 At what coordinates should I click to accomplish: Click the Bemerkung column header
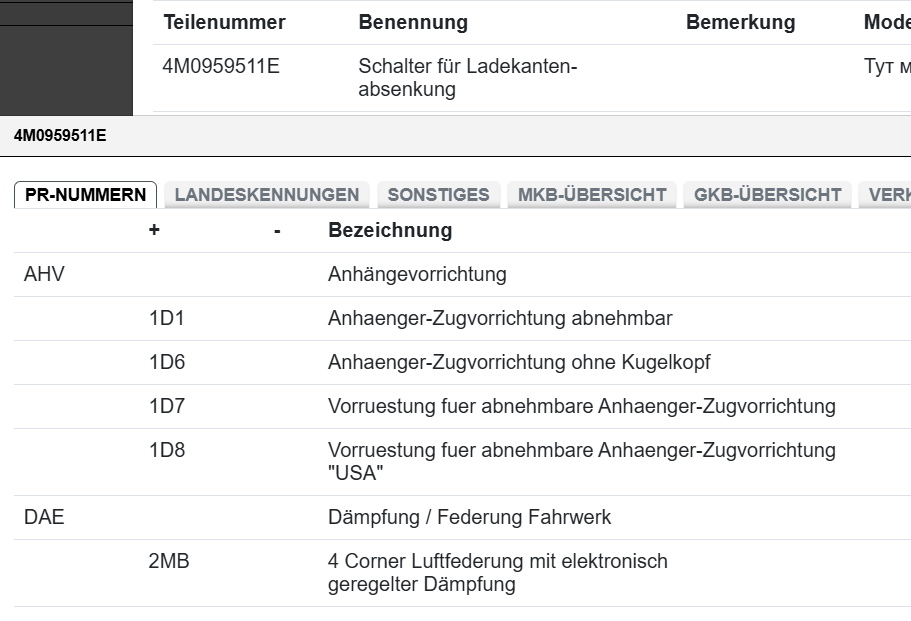click(740, 22)
